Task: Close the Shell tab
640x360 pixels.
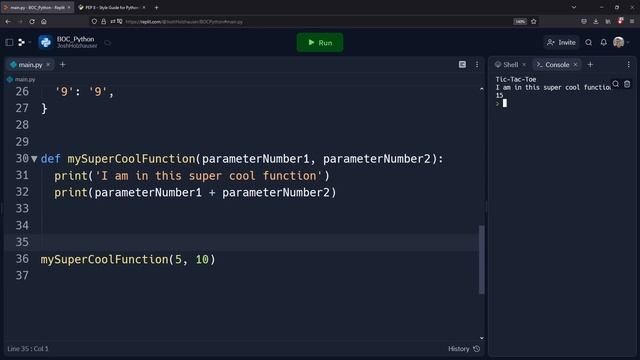Action: coord(524,64)
